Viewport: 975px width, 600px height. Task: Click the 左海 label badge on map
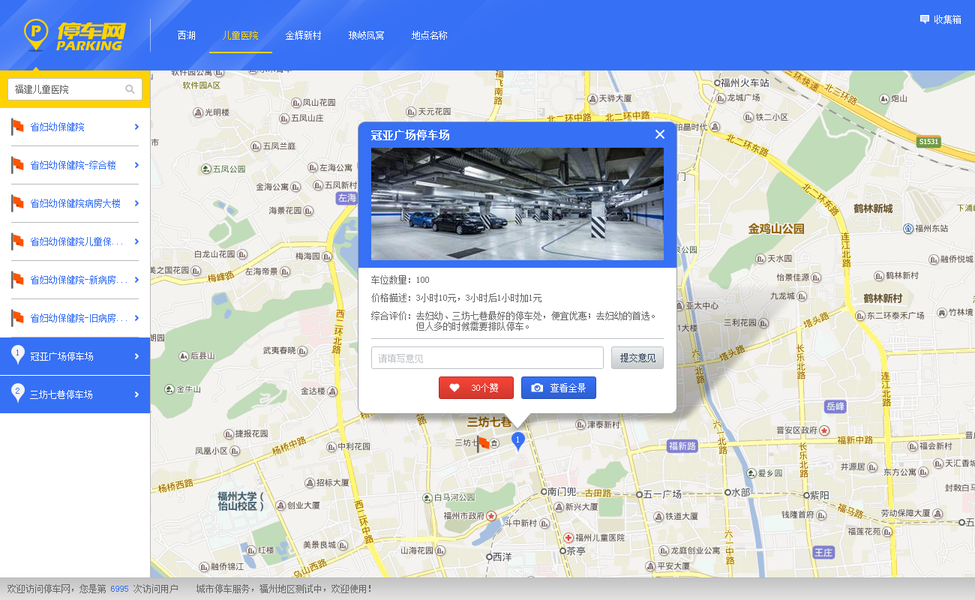coord(347,198)
